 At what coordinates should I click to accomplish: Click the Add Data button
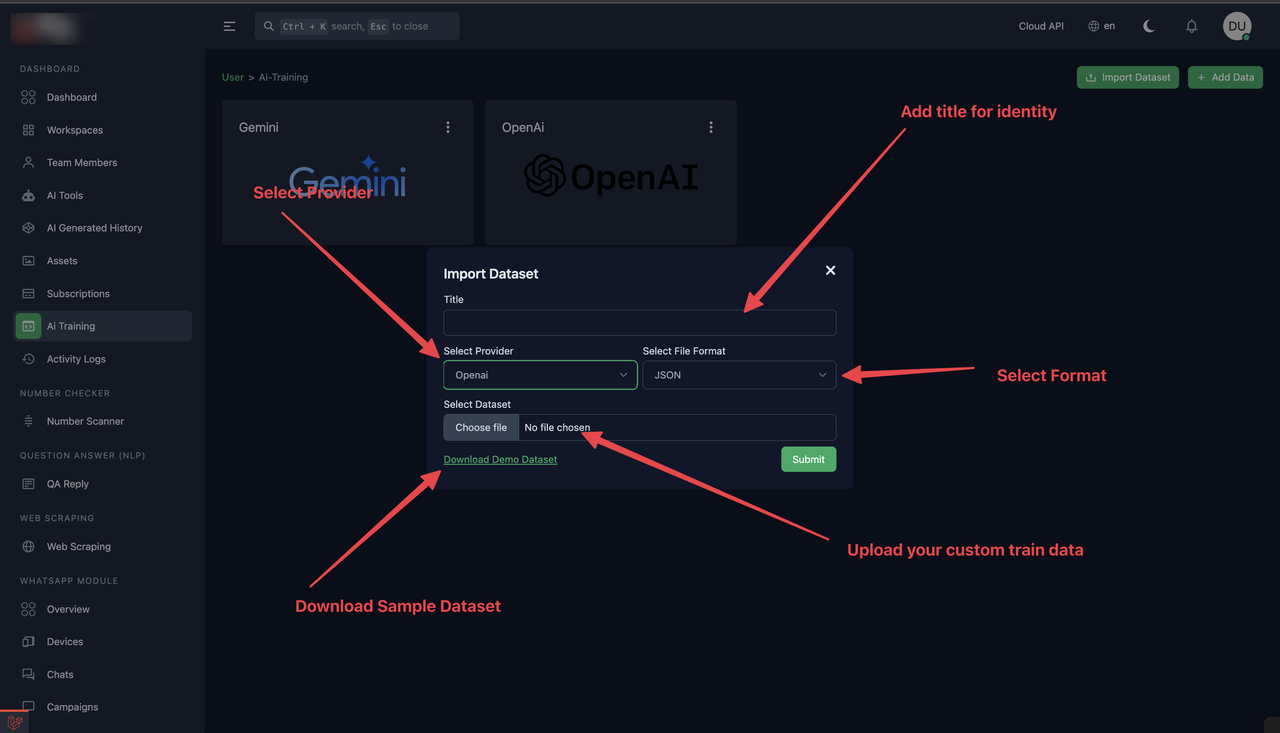[1225, 77]
